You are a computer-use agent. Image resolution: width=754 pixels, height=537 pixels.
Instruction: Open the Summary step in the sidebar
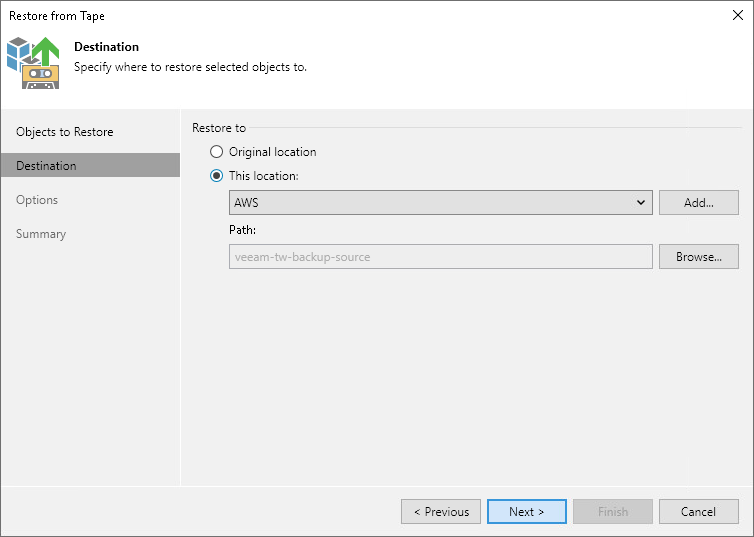41,234
